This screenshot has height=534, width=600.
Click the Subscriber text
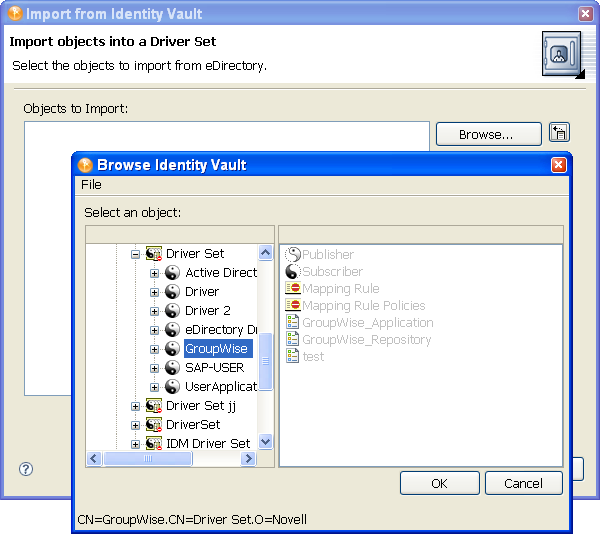tap(332, 272)
